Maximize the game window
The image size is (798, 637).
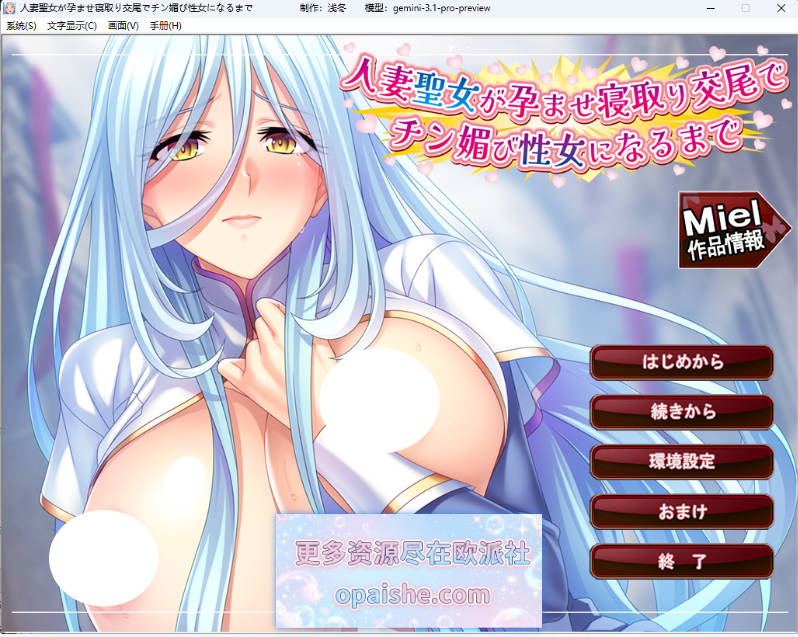746,8
